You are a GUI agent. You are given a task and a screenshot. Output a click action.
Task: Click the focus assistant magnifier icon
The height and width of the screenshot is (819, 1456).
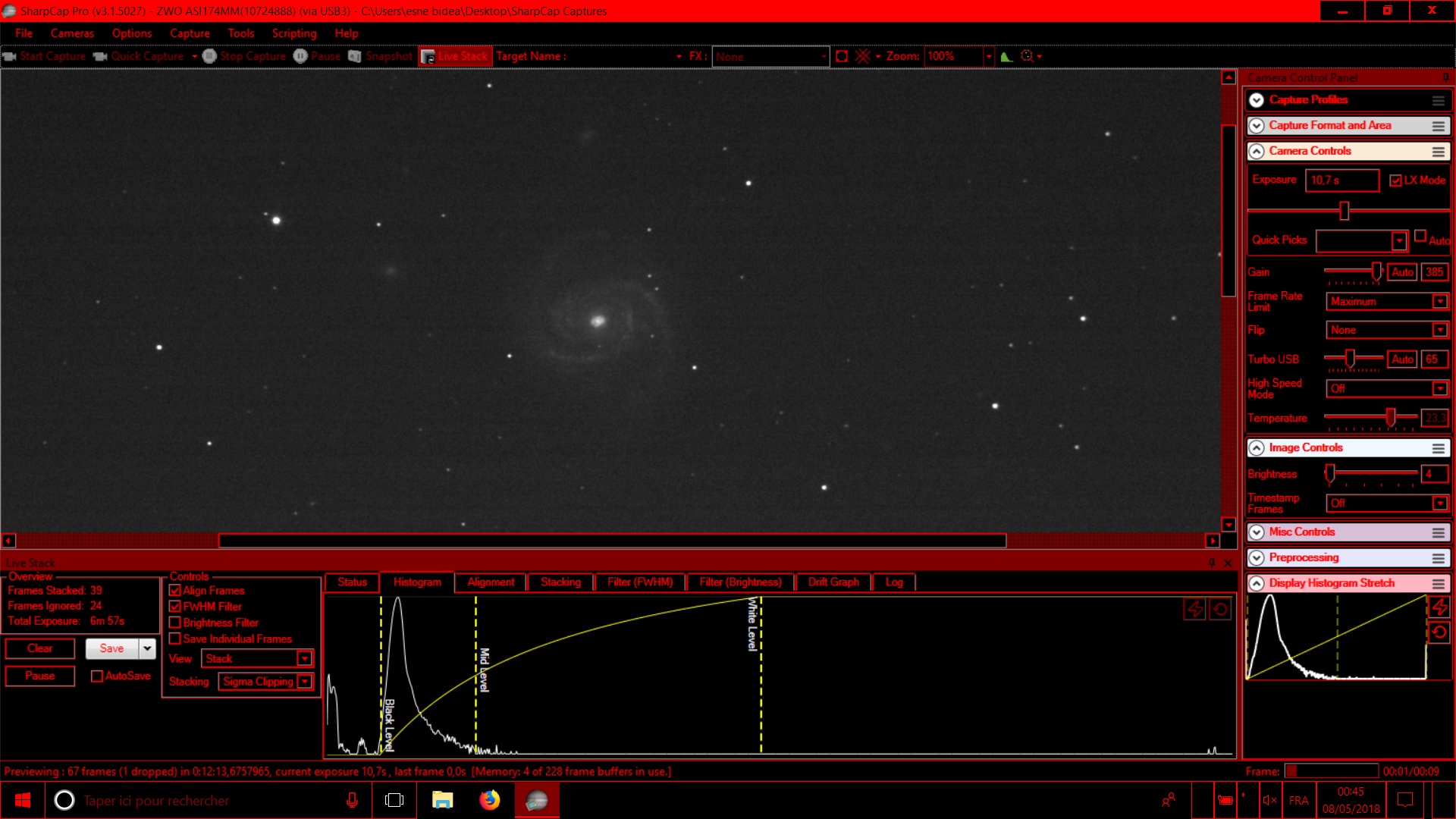[x=1028, y=56]
